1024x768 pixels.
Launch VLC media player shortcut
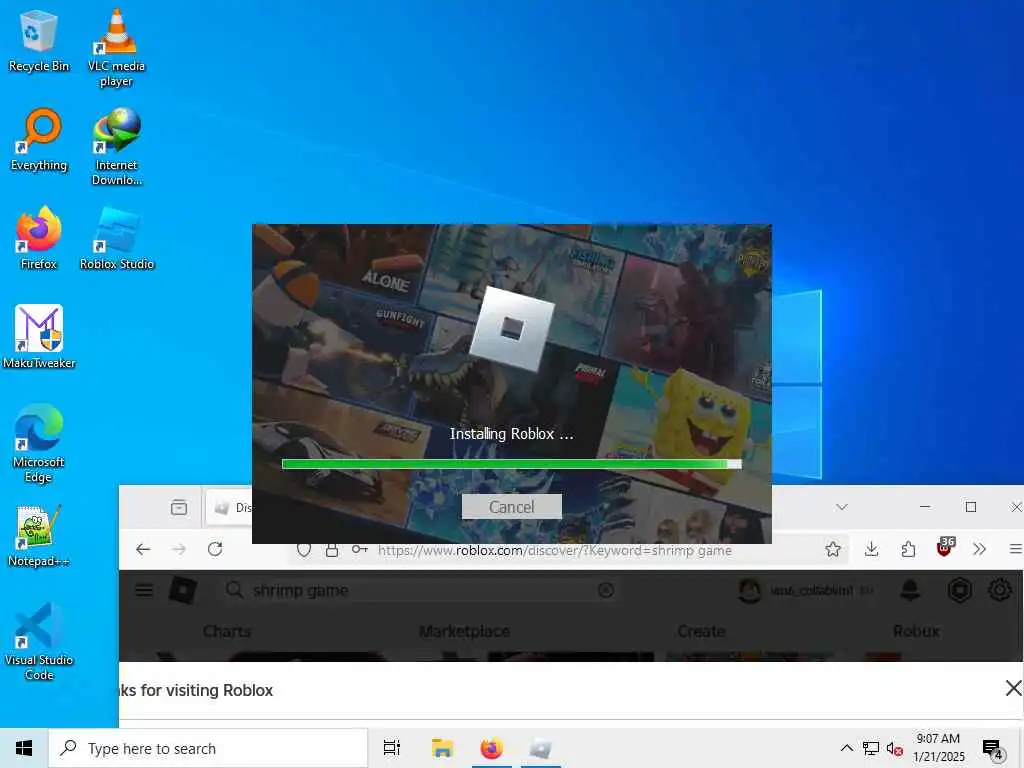(116, 47)
